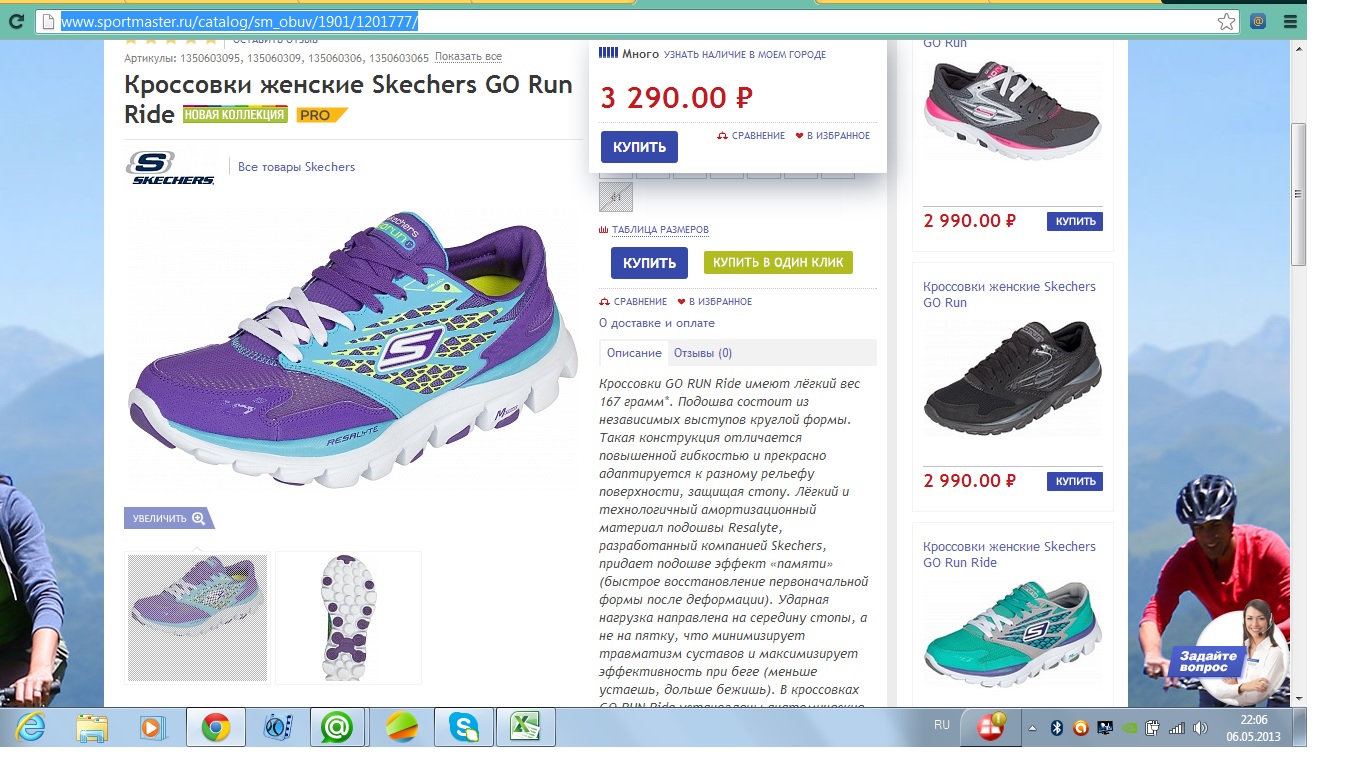The width and height of the screenshot is (1366, 768).
Task: Select the crossed-out unavailable size box
Action: coord(615,197)
